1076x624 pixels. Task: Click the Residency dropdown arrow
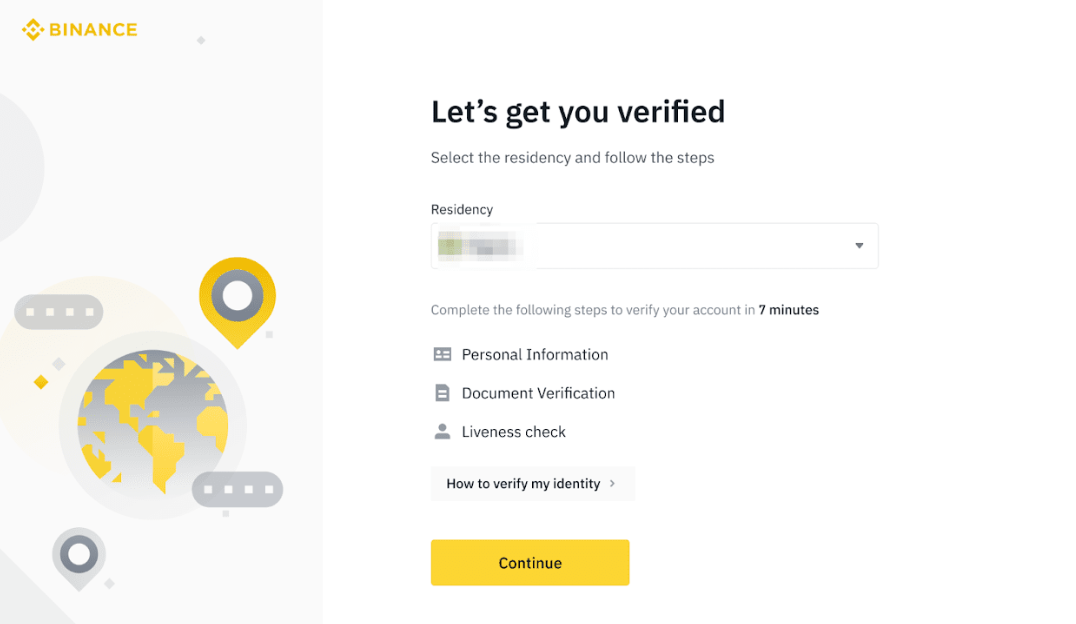[858, 245]
